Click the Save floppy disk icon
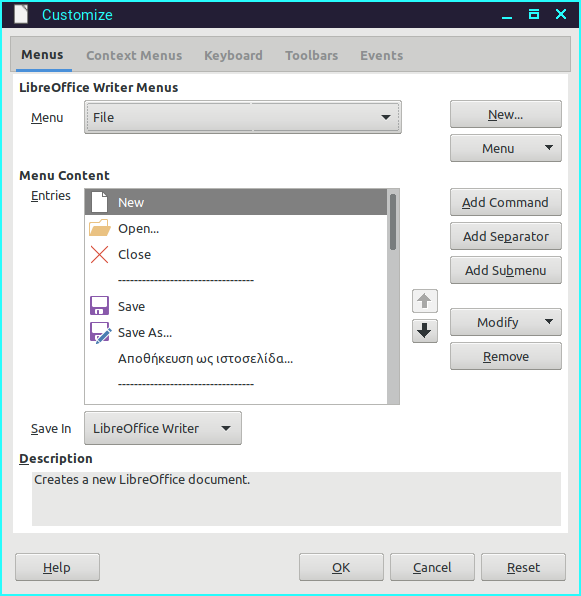581x596 pixels. [100, 306]
